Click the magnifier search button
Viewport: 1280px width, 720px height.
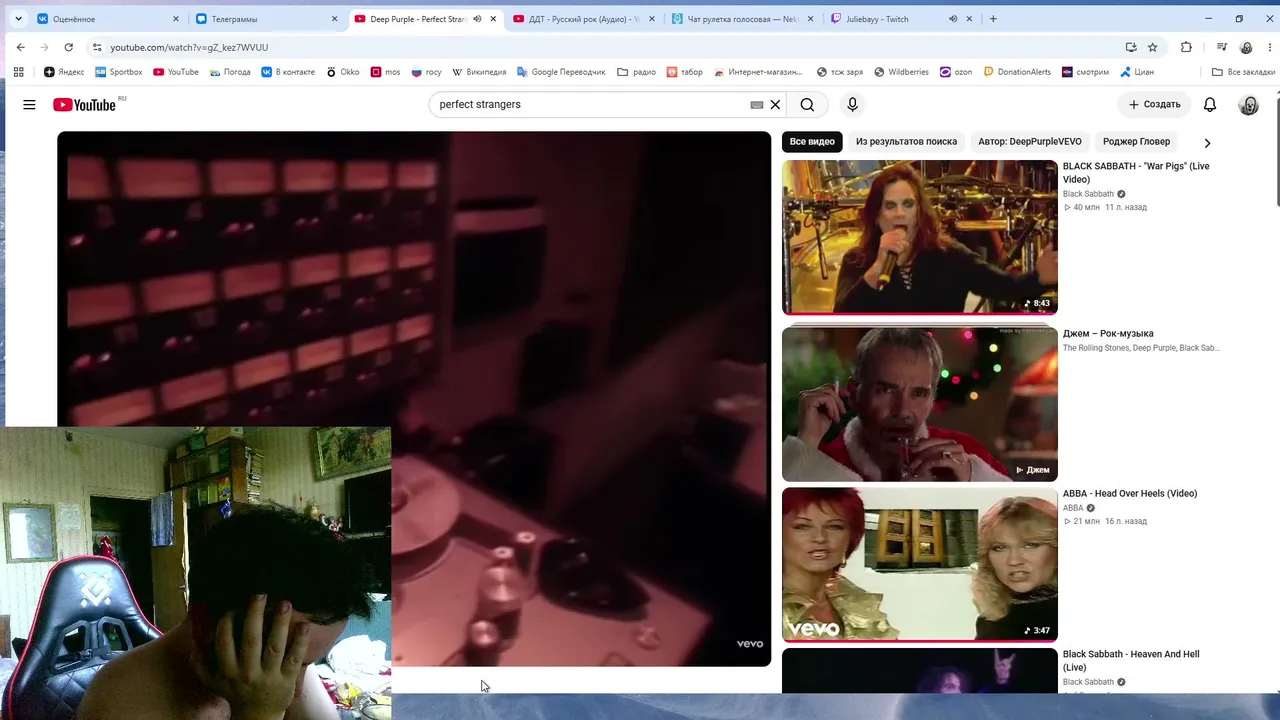[x=807, y=104]
